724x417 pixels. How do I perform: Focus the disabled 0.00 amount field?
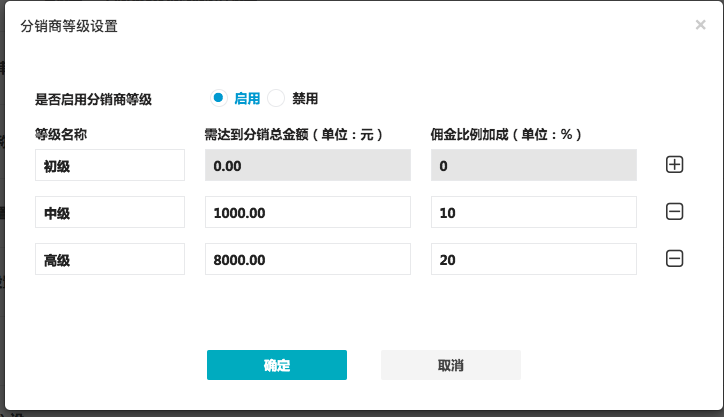coord(308,165)
